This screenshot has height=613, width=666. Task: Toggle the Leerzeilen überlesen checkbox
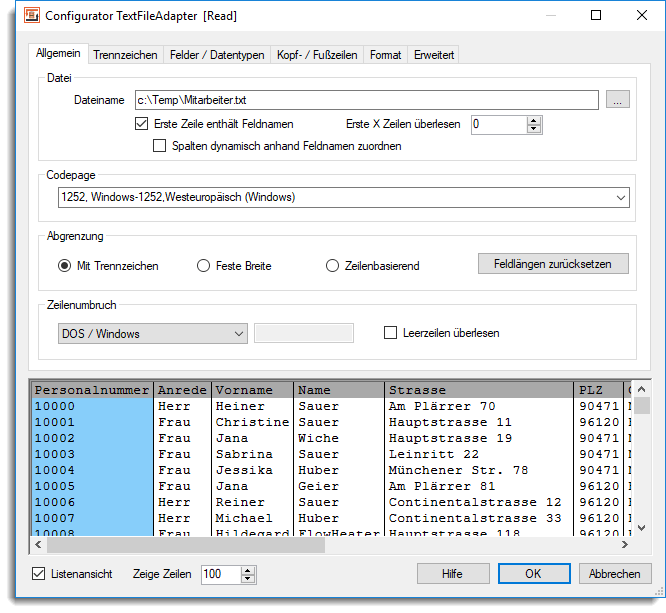(x=391, y=333)
